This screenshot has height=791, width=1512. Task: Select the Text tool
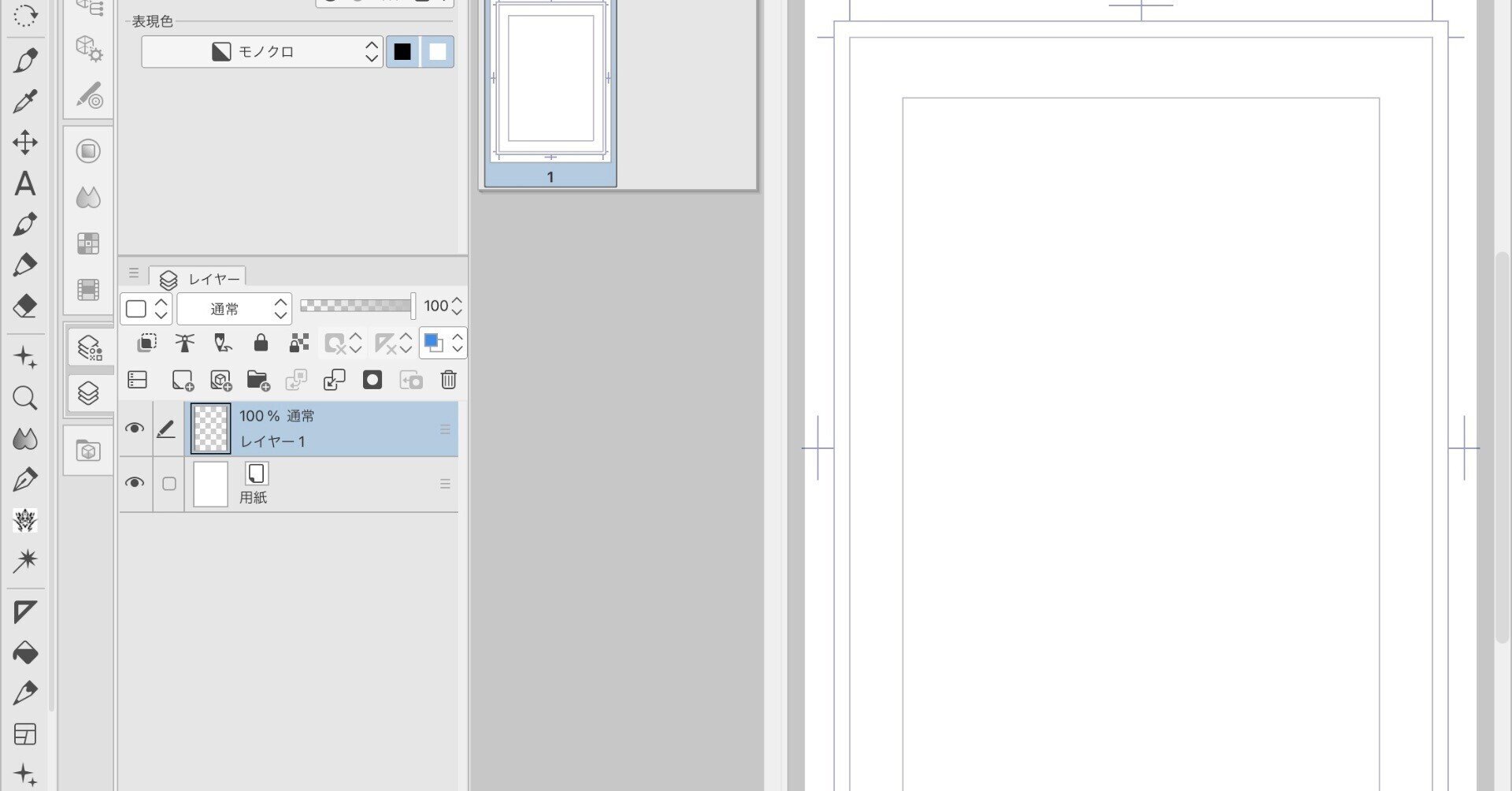click(x=25, y=184)
